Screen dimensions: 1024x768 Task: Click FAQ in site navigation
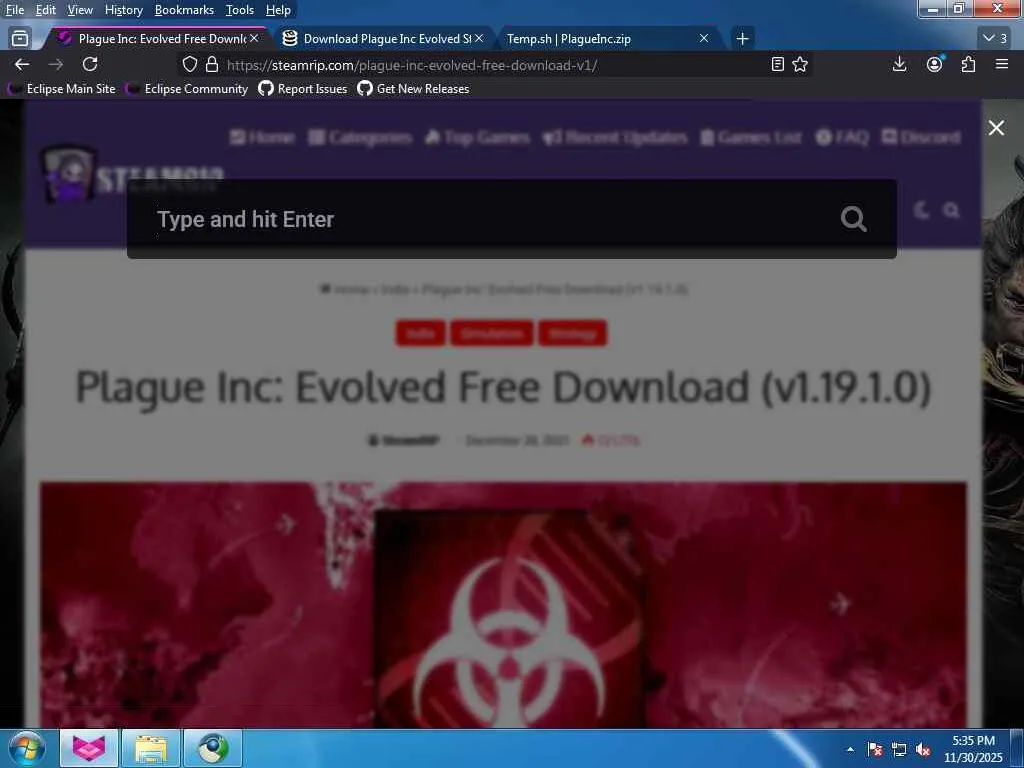(x=842, y=138)
